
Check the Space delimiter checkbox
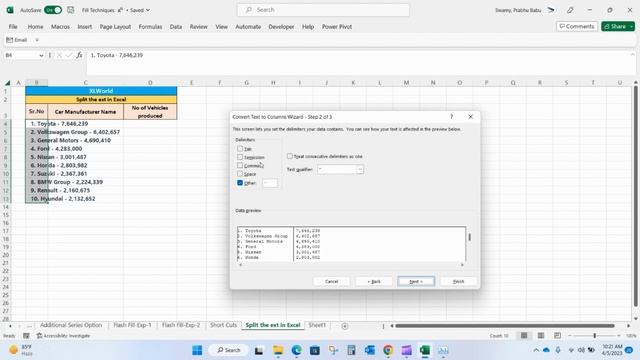pos(240,174)
